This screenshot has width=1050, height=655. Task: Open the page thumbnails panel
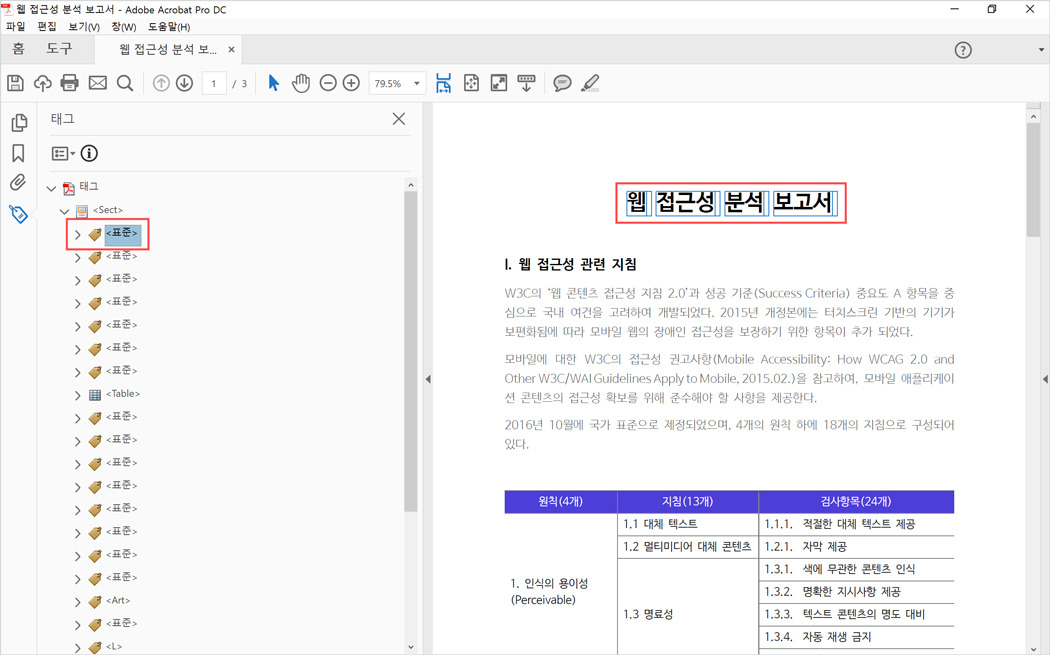[x=18, y=121]
